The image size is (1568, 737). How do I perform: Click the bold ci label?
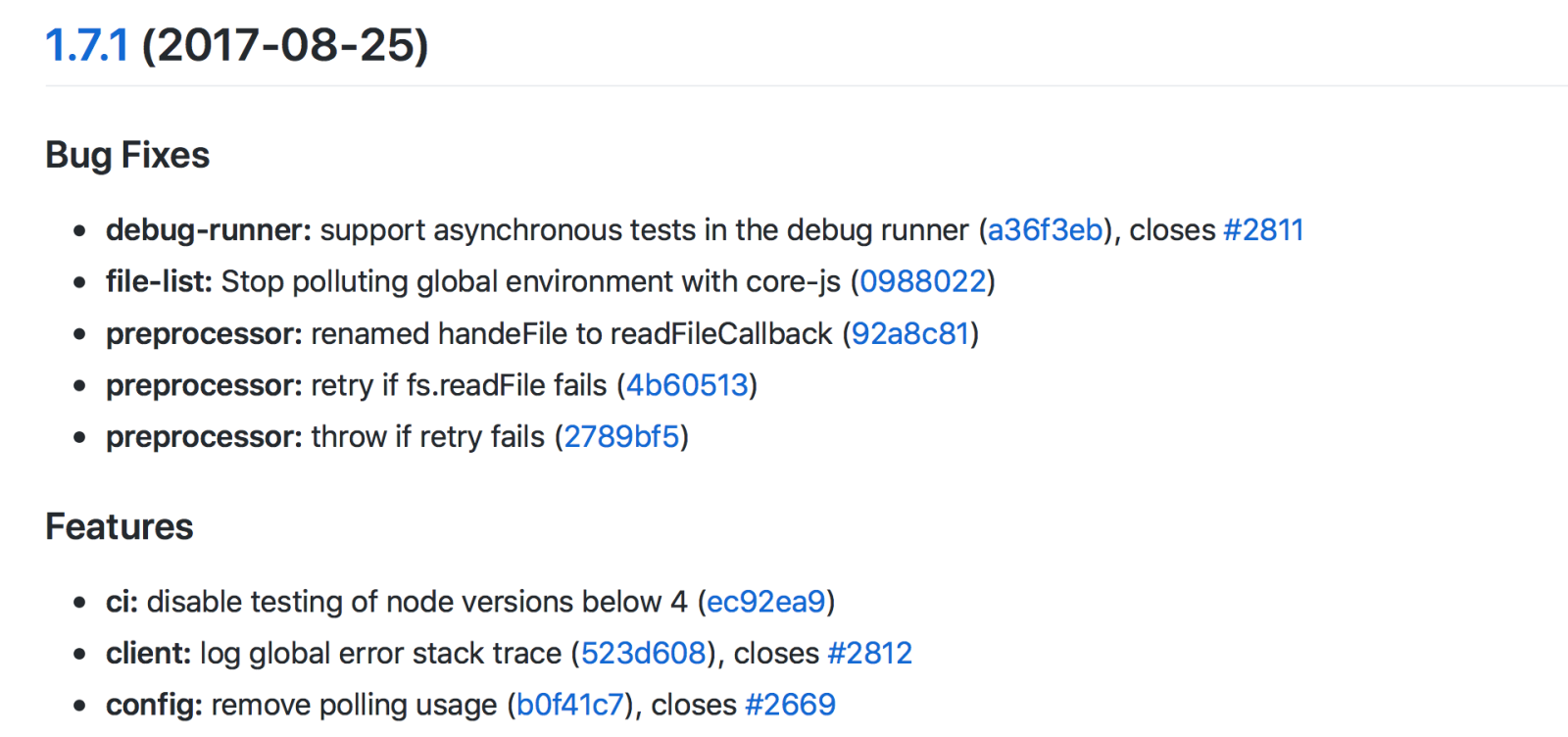[122, 602]
